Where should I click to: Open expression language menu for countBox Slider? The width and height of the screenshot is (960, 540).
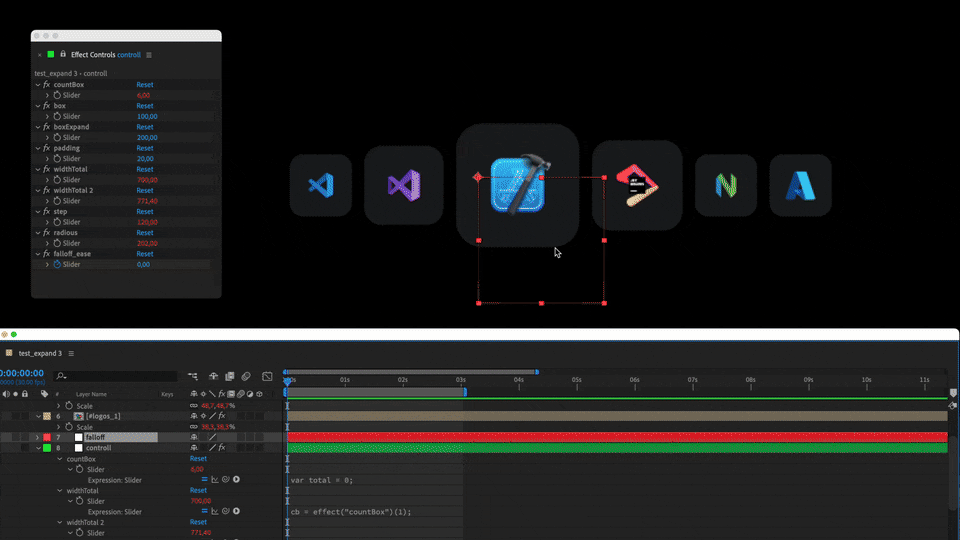pyautogui.click(x=236, y=479)
